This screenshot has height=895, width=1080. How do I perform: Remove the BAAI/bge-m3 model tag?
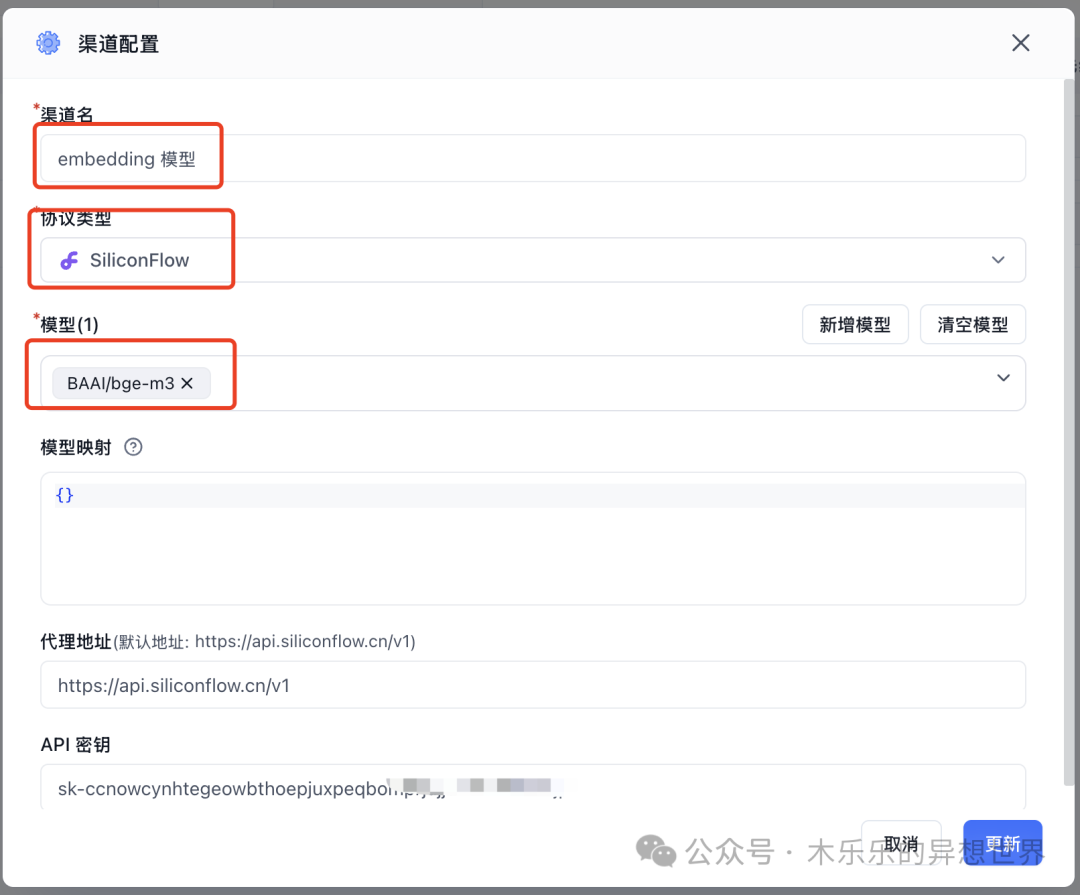pyautogui.click(x=187, y=383)
